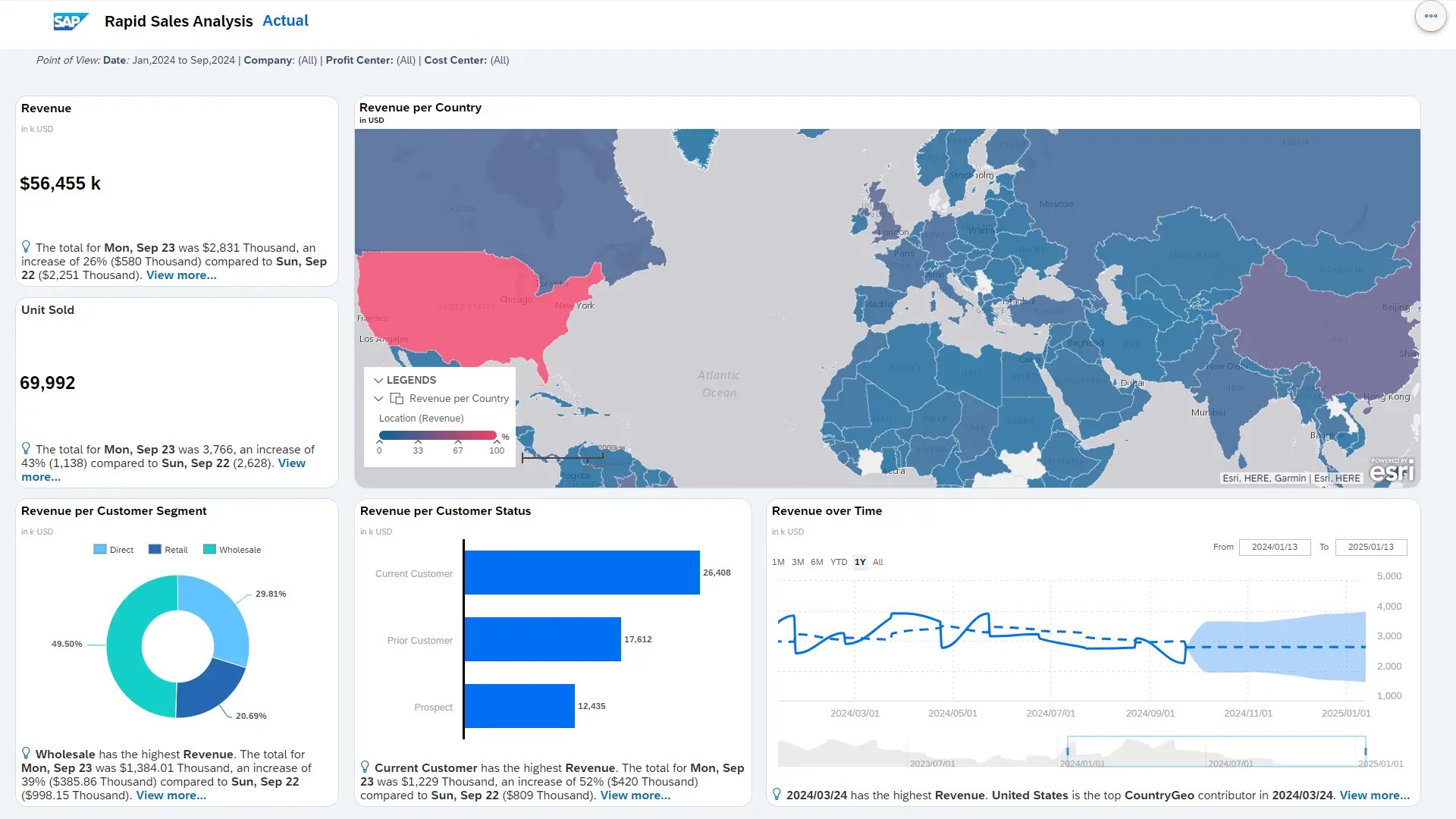Toggle the Retail legend item
Viewport: 1456px width, 819px height.
pos(168,550)
